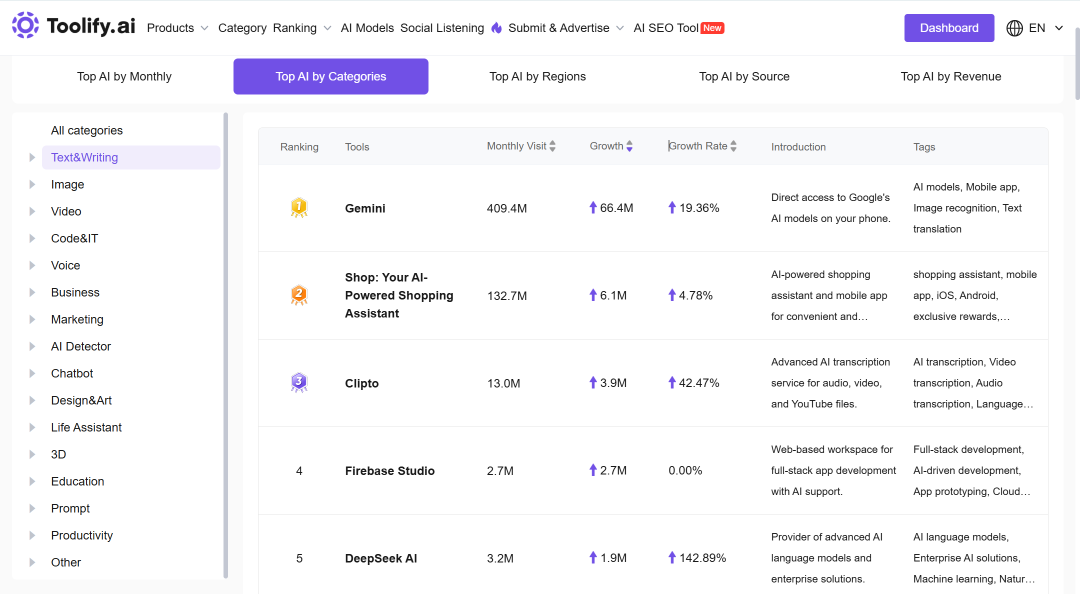Click Gemini's 'AI models, Mobile app' tags
This screenshot has width=1080, height=594.
point(968,207)
